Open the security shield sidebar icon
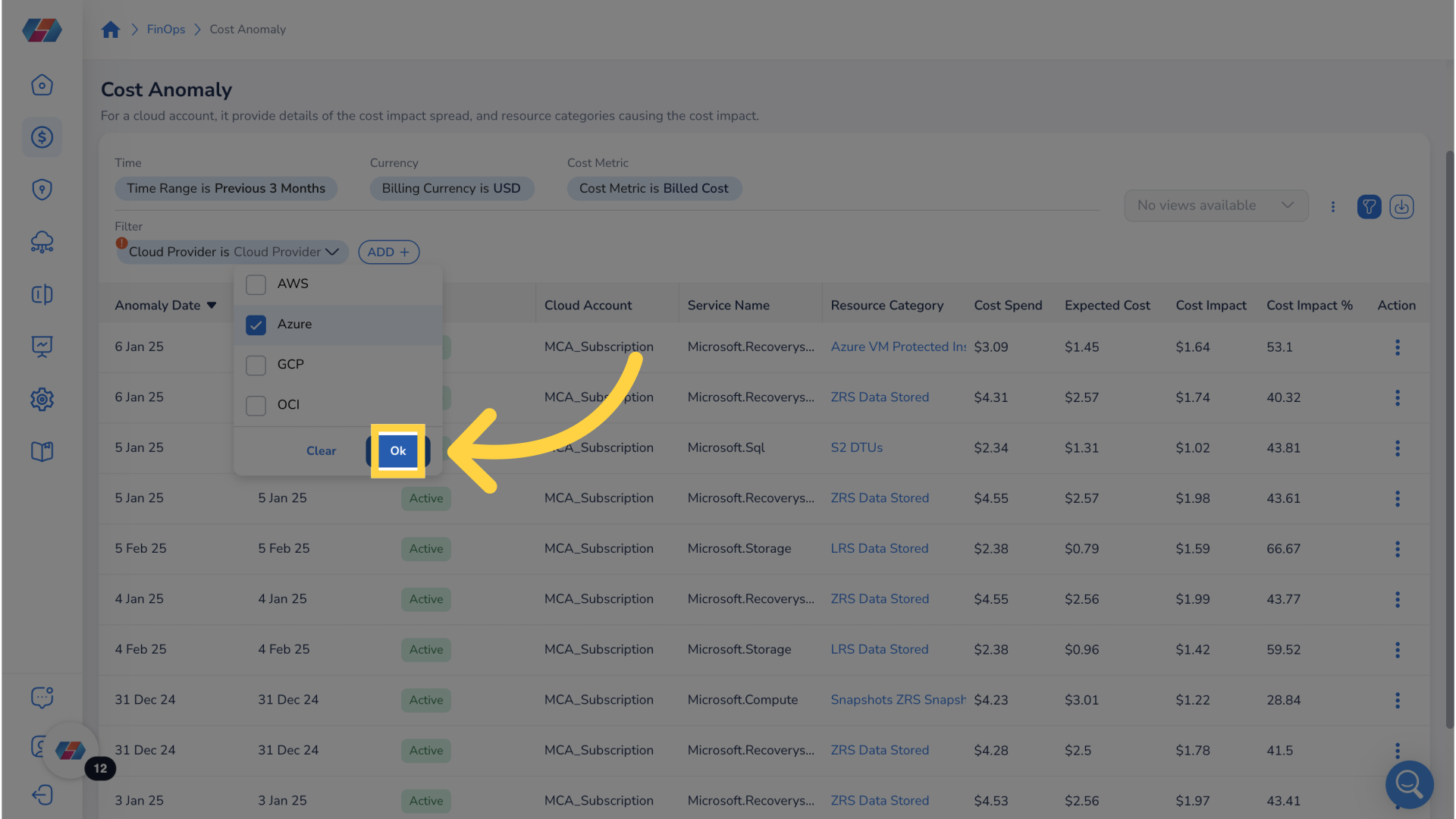The image size is (1456, 819). click(x=42, y=190)
